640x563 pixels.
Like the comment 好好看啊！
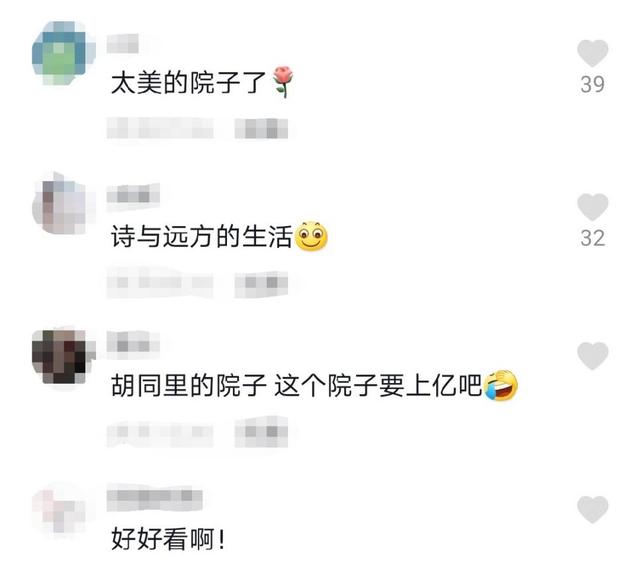(x=592, y=510)
